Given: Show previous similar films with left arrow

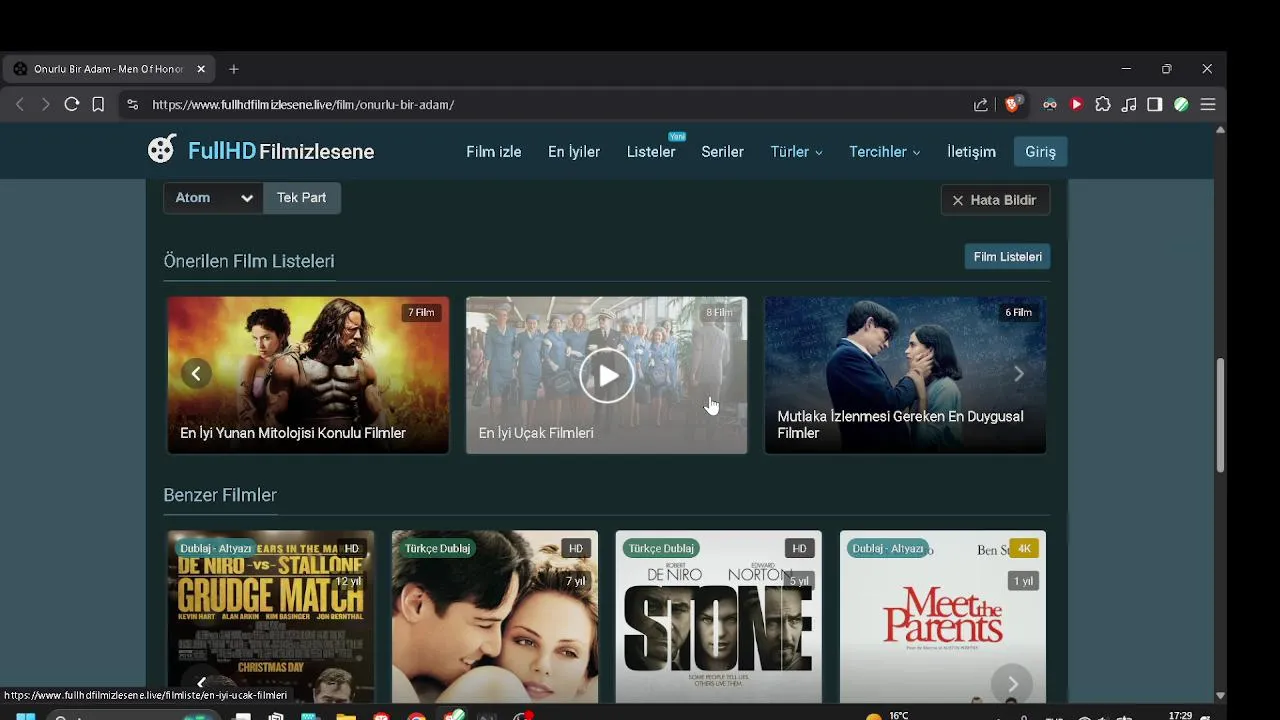Looking at the screenshot, I should [201, 684].
